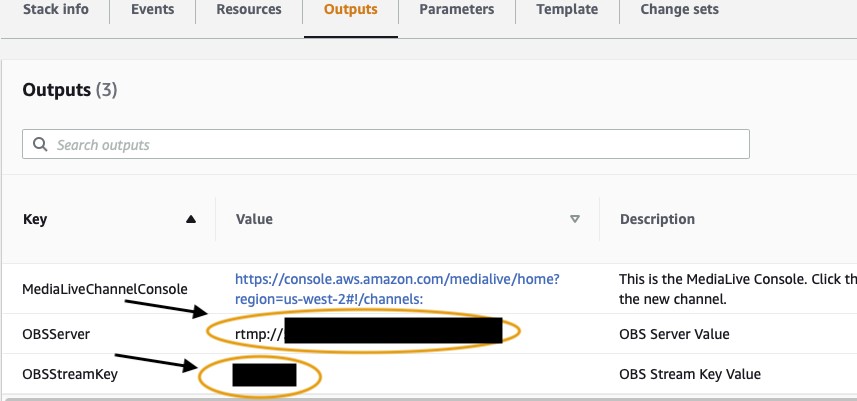Image resolution: width=857 pixels, height=401 pixels.
Task: Click the rtmp server value
Action: pyautogui.click(x=368, y=331)
